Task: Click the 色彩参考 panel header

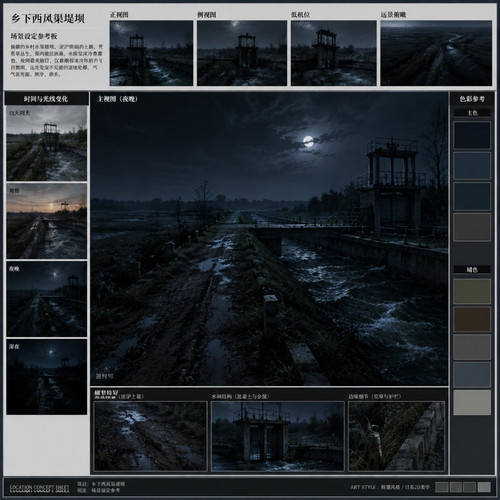Action: (472, 99)
